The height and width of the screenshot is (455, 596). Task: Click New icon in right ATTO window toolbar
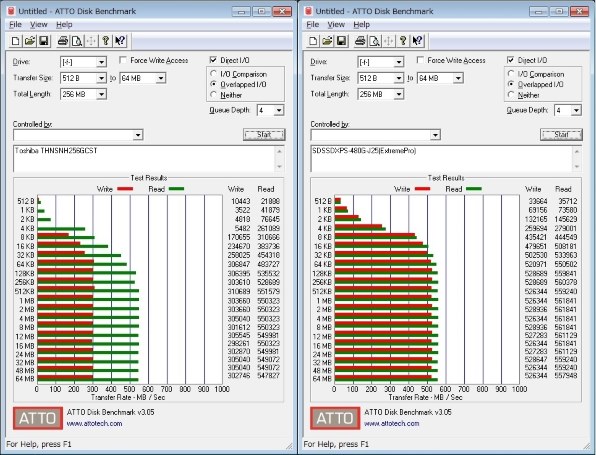(x=313, y=41)
